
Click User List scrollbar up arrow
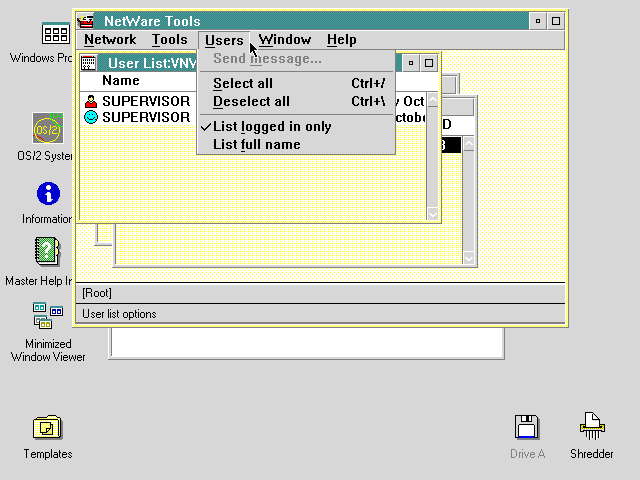tap(432, 100)
